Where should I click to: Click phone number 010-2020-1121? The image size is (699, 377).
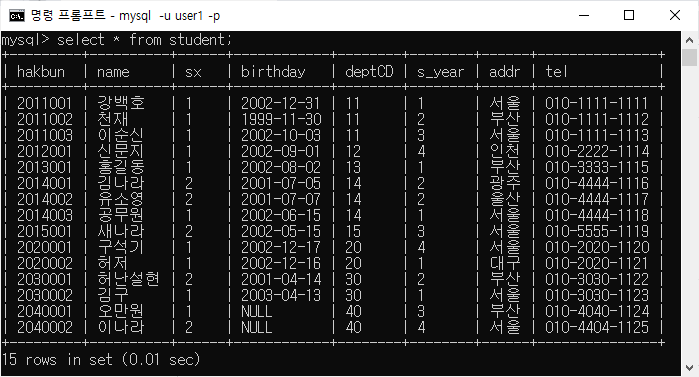point(596,263)
